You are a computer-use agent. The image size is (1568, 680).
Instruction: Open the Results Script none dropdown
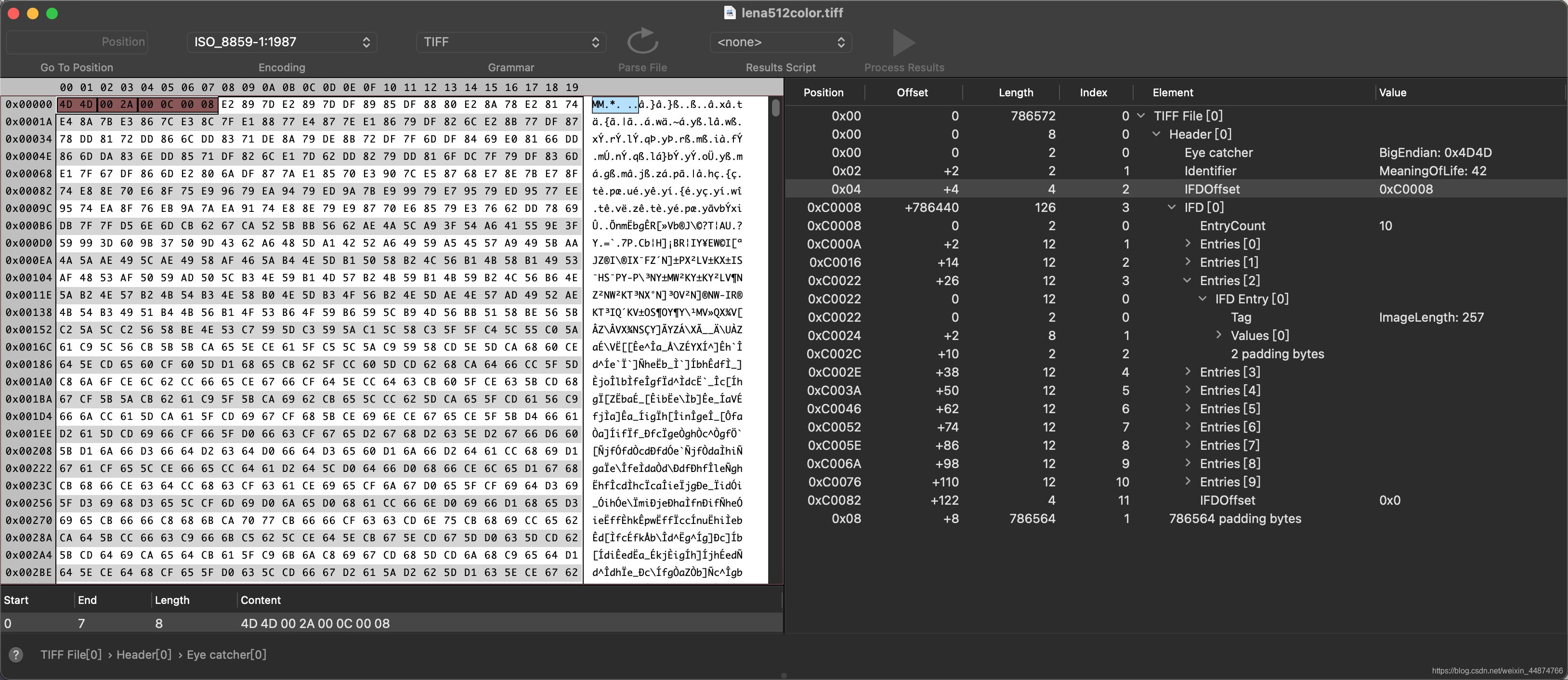pyautogui.click(x=780, y=42)
